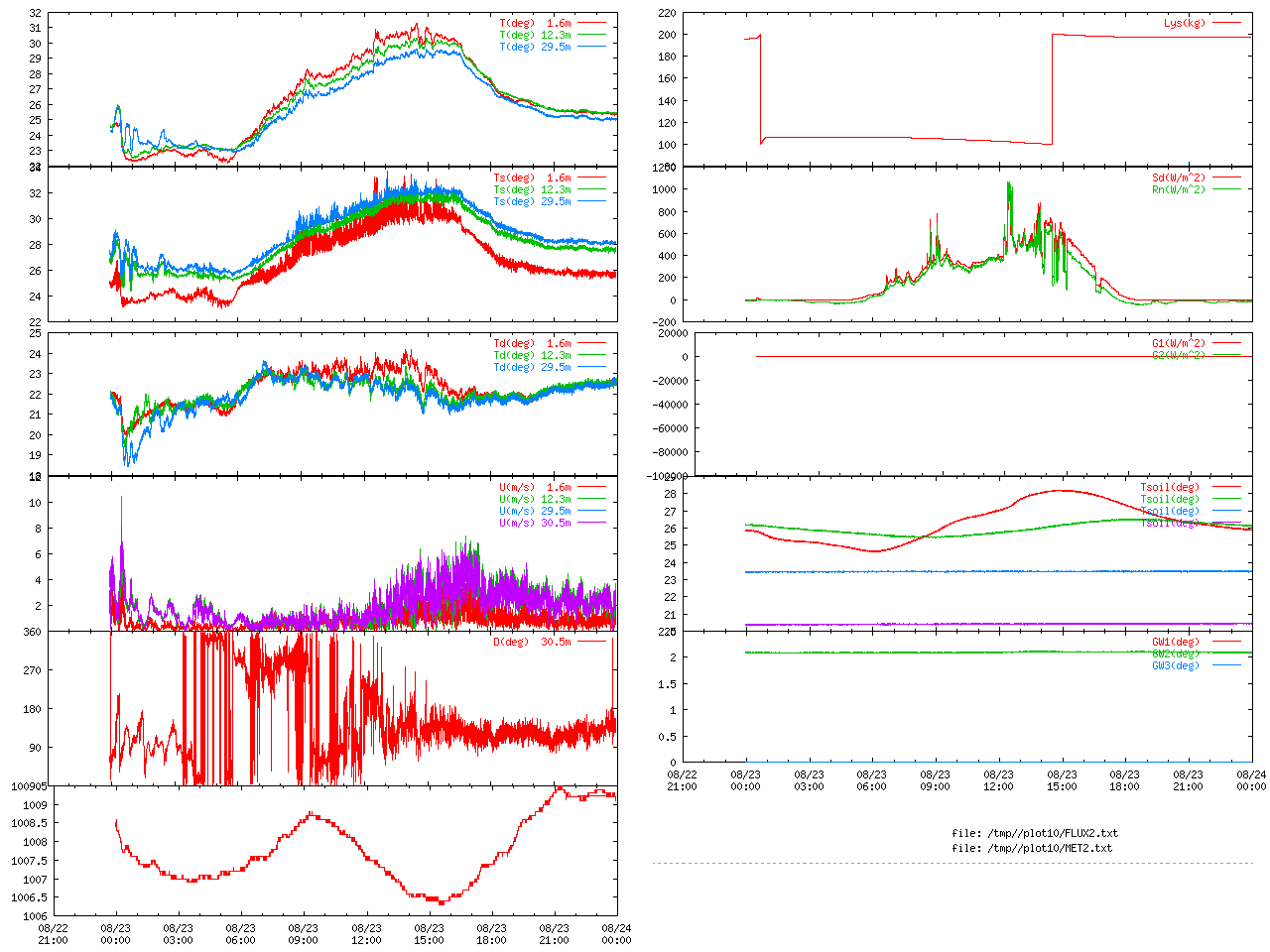Choose the U(m/s) 29.5m legend label
1270x952 pixels.
click(x=536, y=512)
